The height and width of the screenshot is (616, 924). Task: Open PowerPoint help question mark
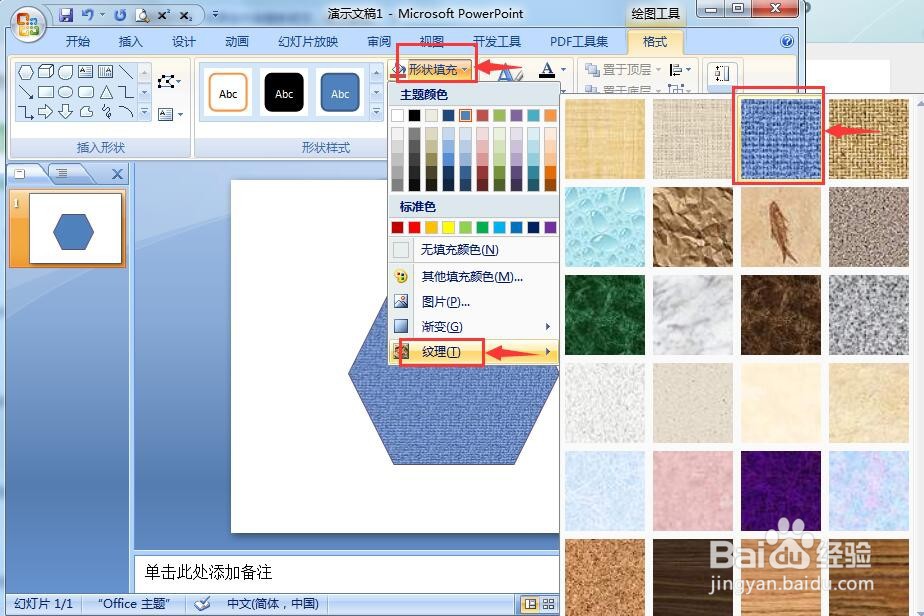tap(787, 41)
